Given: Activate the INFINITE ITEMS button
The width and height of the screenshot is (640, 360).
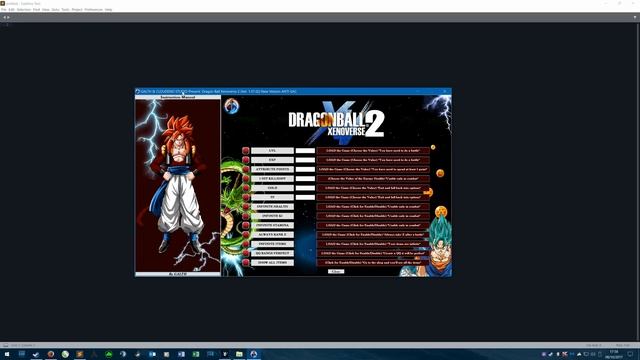Looking at the screenshot, I should click(x=272, y=244).
